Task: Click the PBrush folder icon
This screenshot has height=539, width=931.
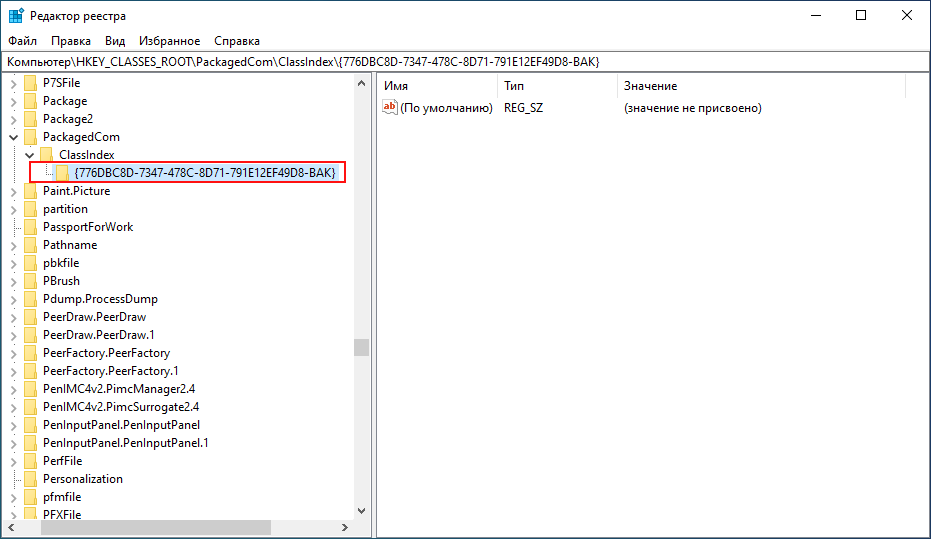Action: [x=30, y=281]
